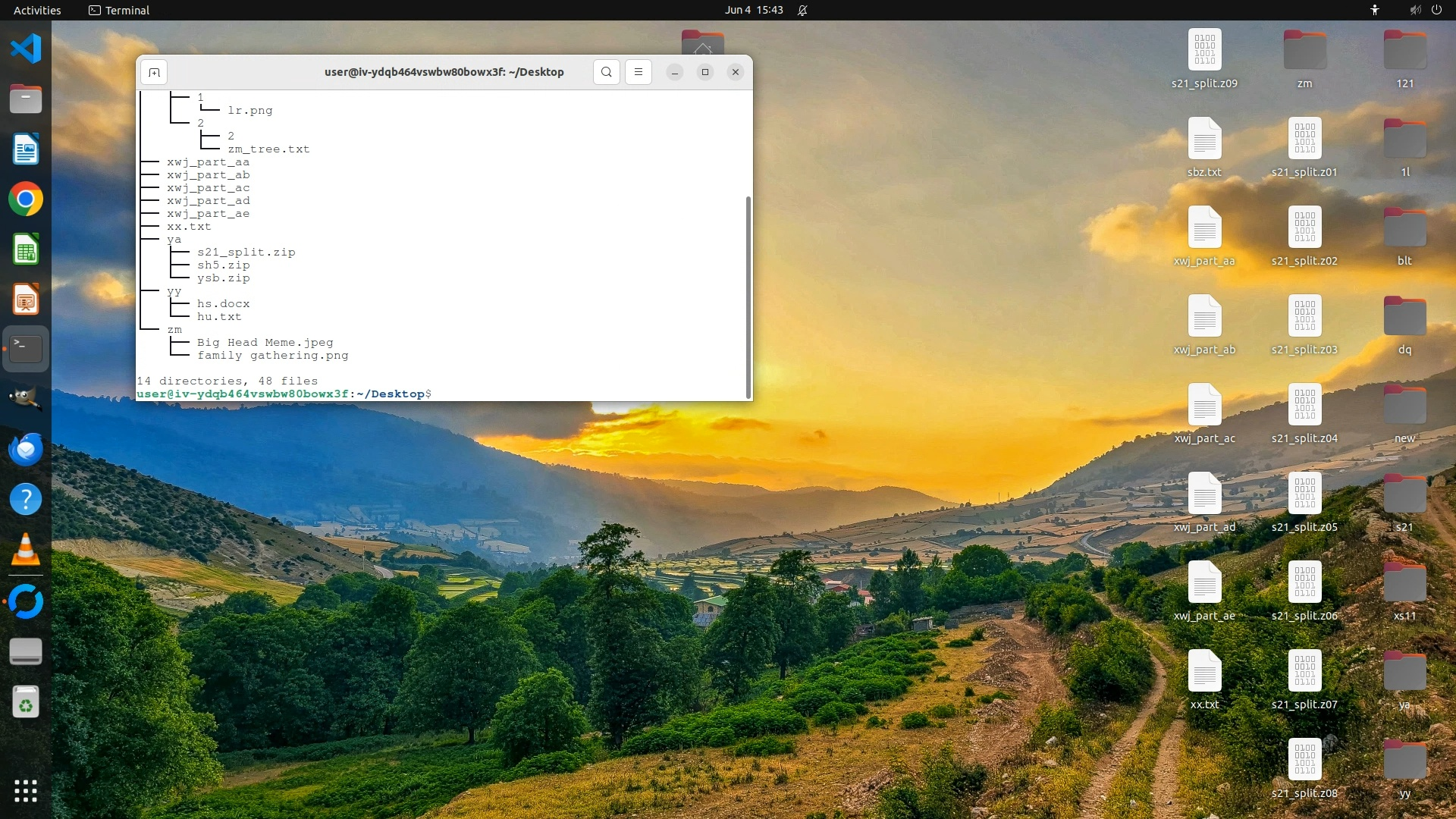
Task: Open the accessibility menu
Action: pos(1374,10)
